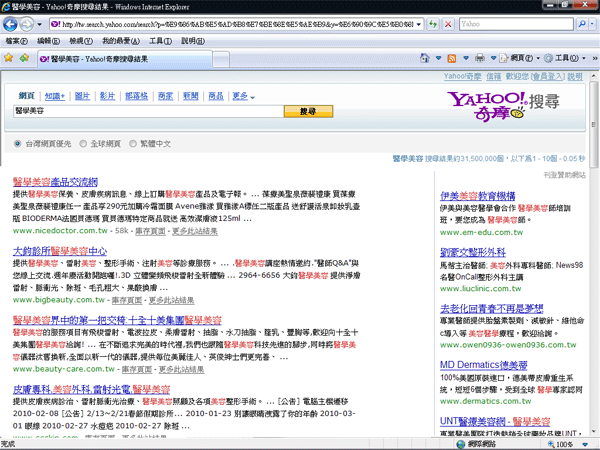Click the empty New Tab button

tap(221, 59)
